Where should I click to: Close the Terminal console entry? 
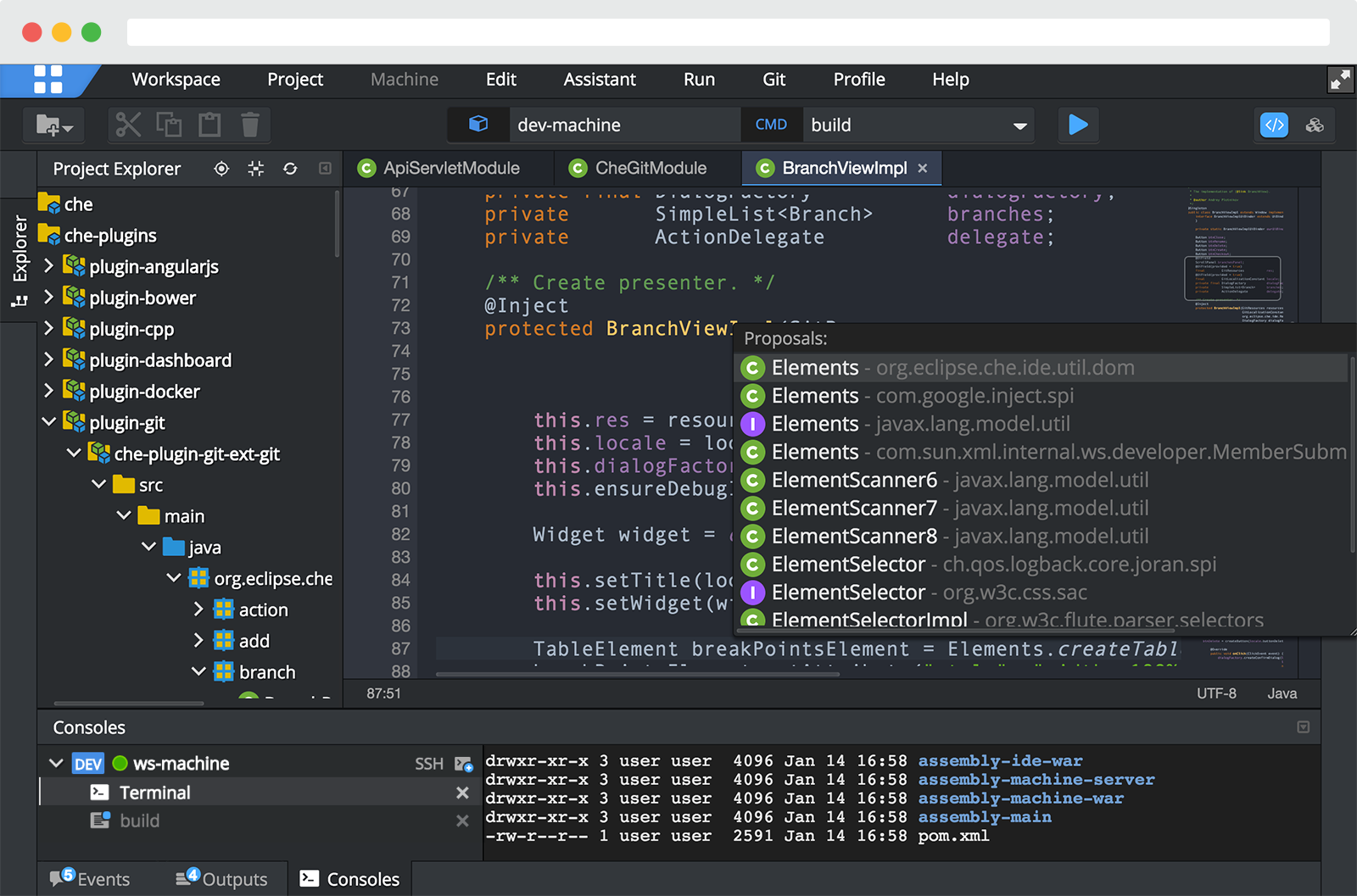point(462,793)
